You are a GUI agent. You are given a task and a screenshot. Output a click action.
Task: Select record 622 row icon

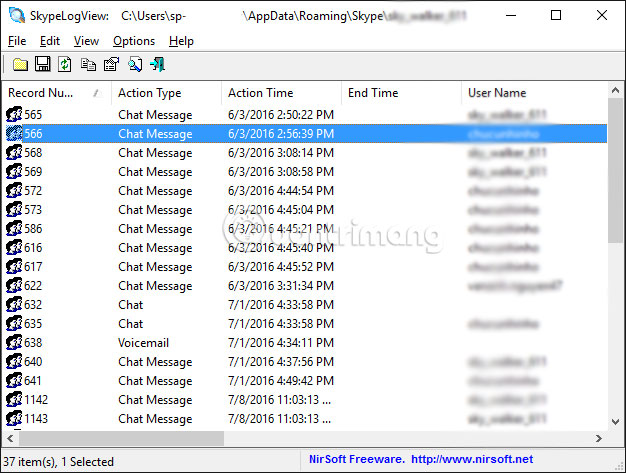(x=14, y=286)
